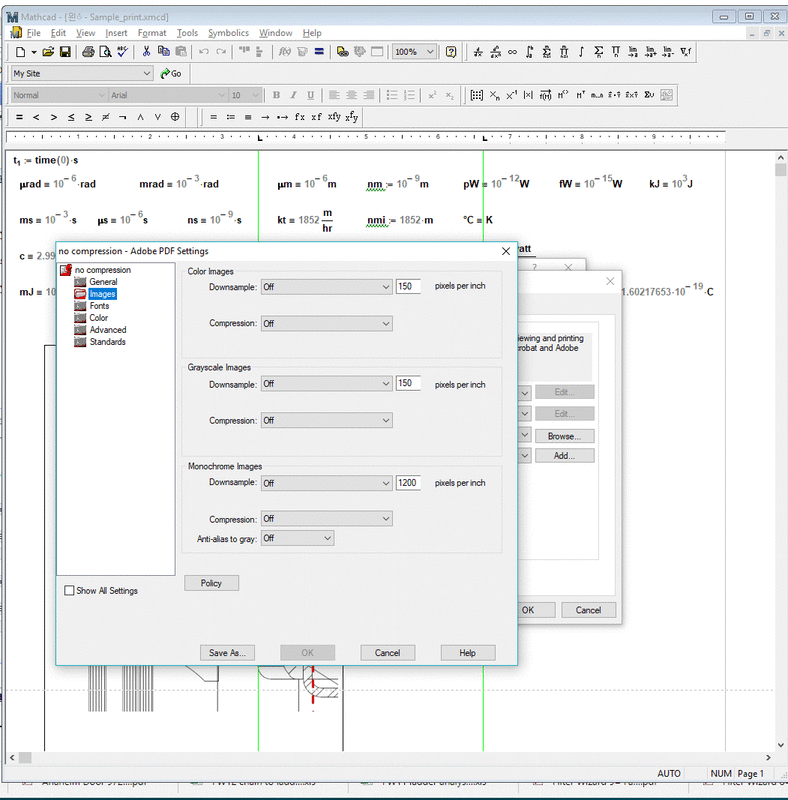Viewport: 788px width, 800px height.
Task: Select Standards in the settings tree
Action: pos(108,342)
